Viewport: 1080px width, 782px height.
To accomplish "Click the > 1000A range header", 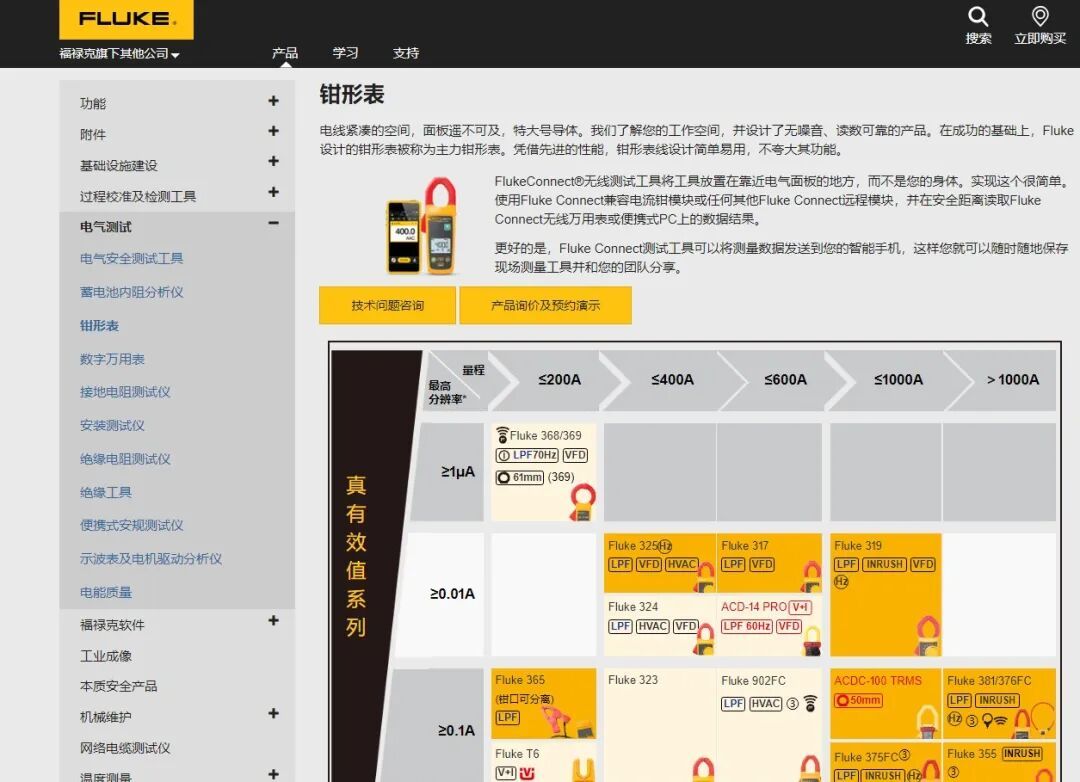I will tap(1012, 380).
